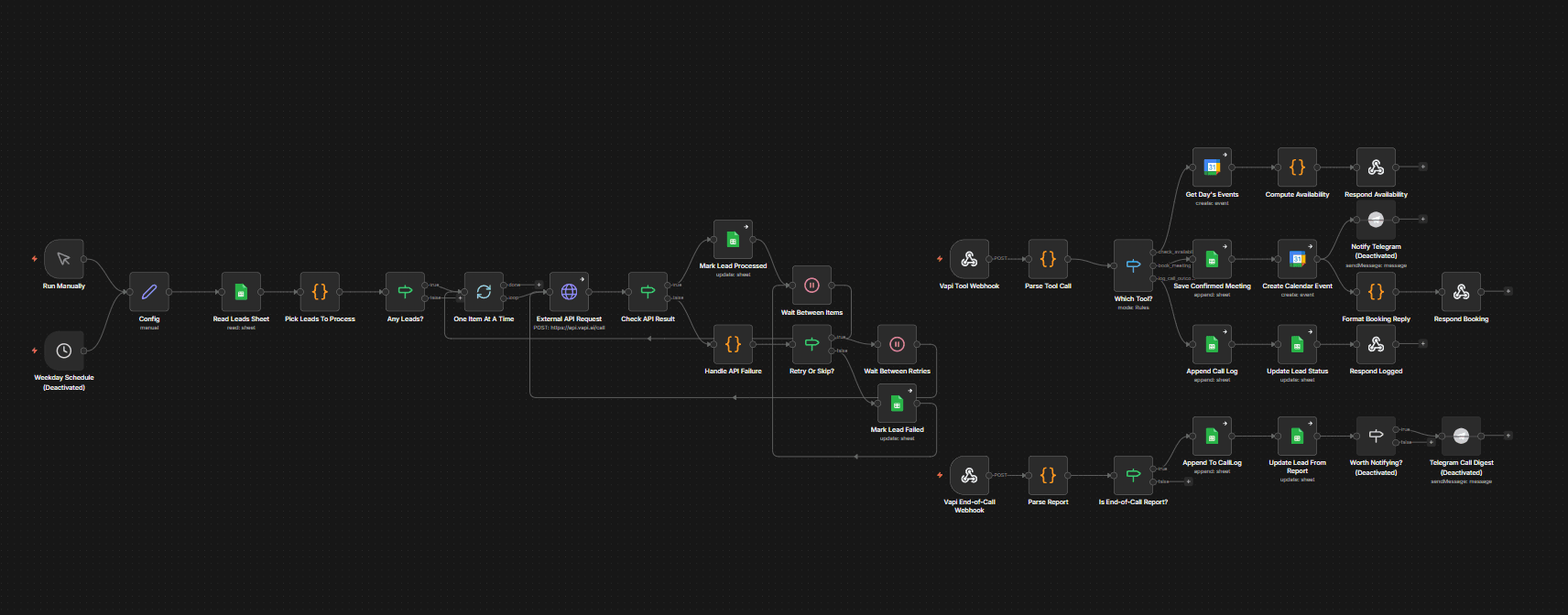The height and width of the screenshot is (615, 1568).
Task: Add a node after Respond Booking
Action: pos(1508,291)
